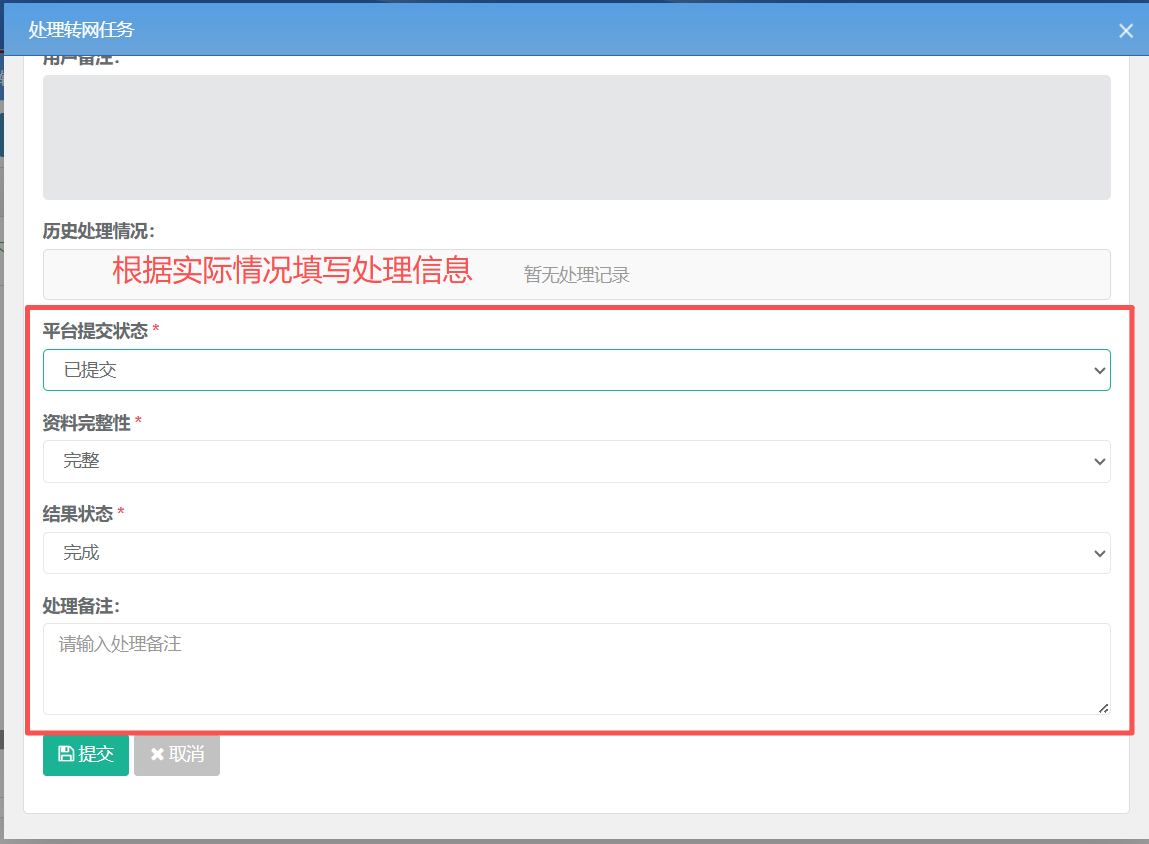Click the 处理转网任务 title bar text

coord(81,30)
